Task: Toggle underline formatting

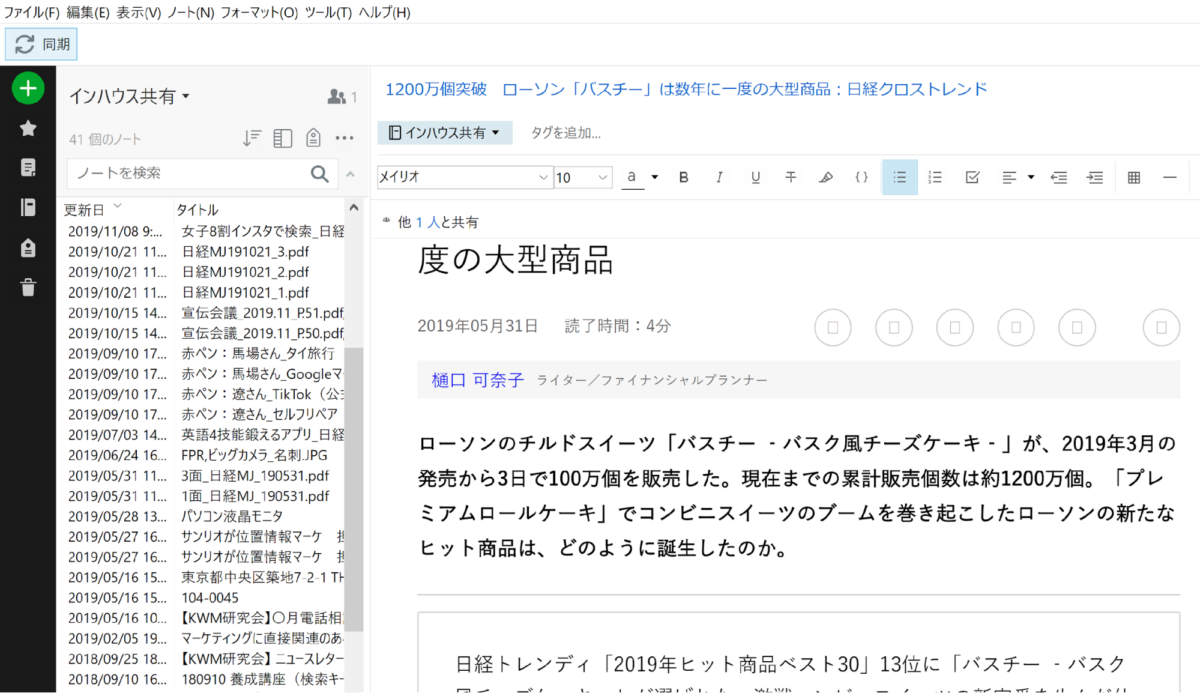Action: click(x=755, y=177)
